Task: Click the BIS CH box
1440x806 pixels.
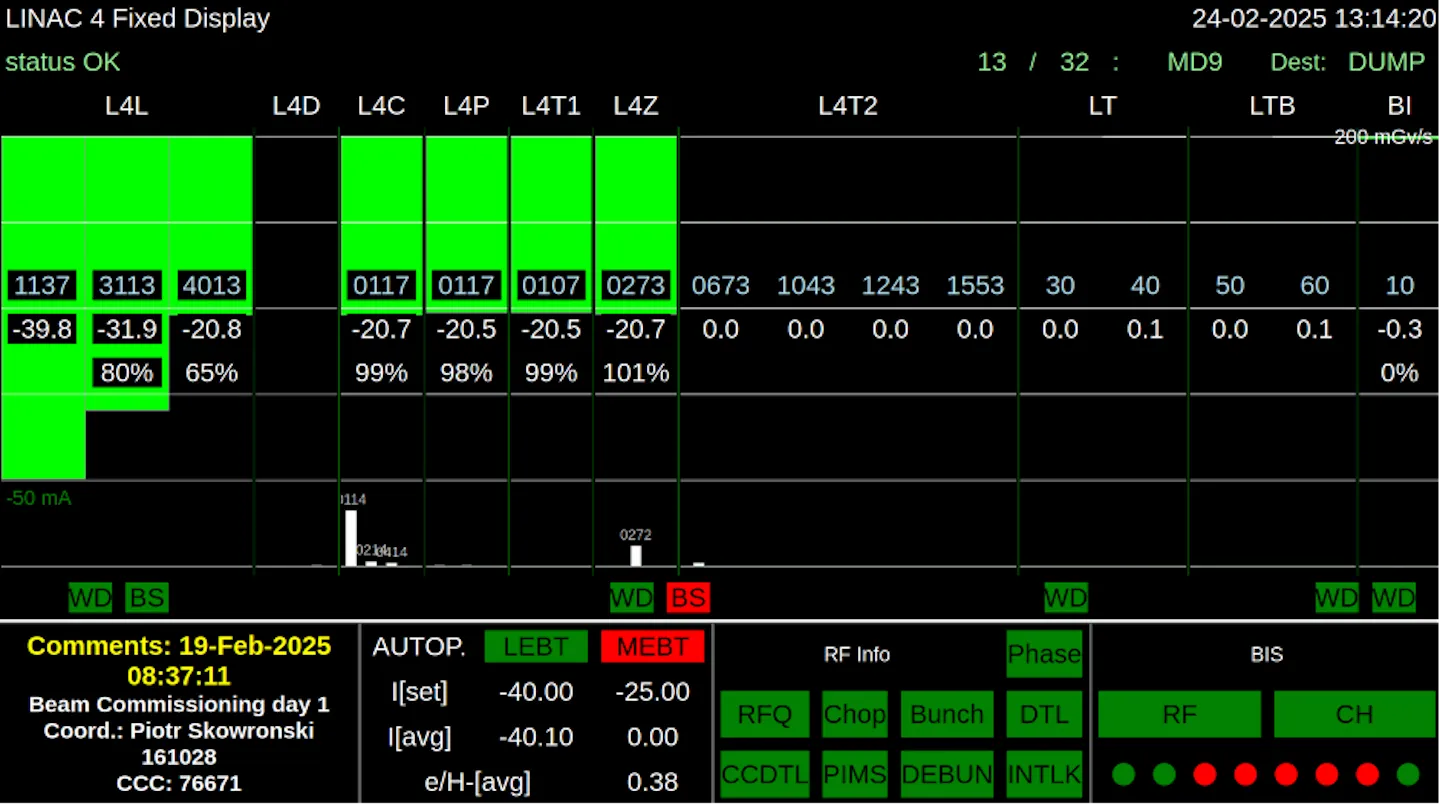Action: [1355, 714]
